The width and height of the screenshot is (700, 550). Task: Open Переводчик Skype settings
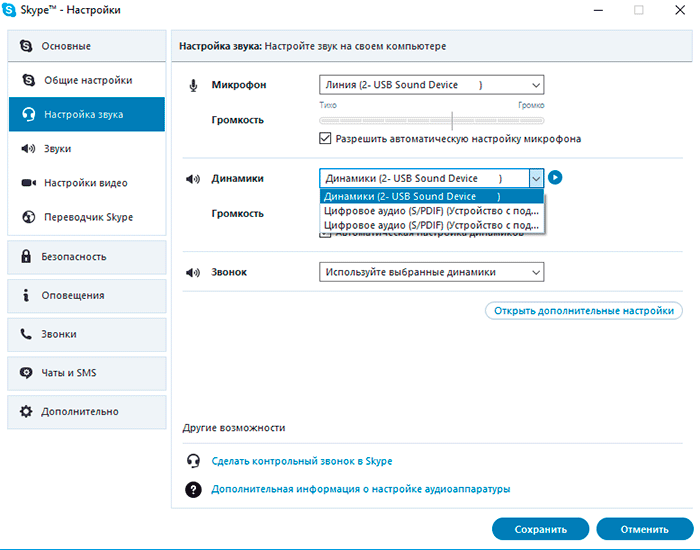click(x=87, y=217)
